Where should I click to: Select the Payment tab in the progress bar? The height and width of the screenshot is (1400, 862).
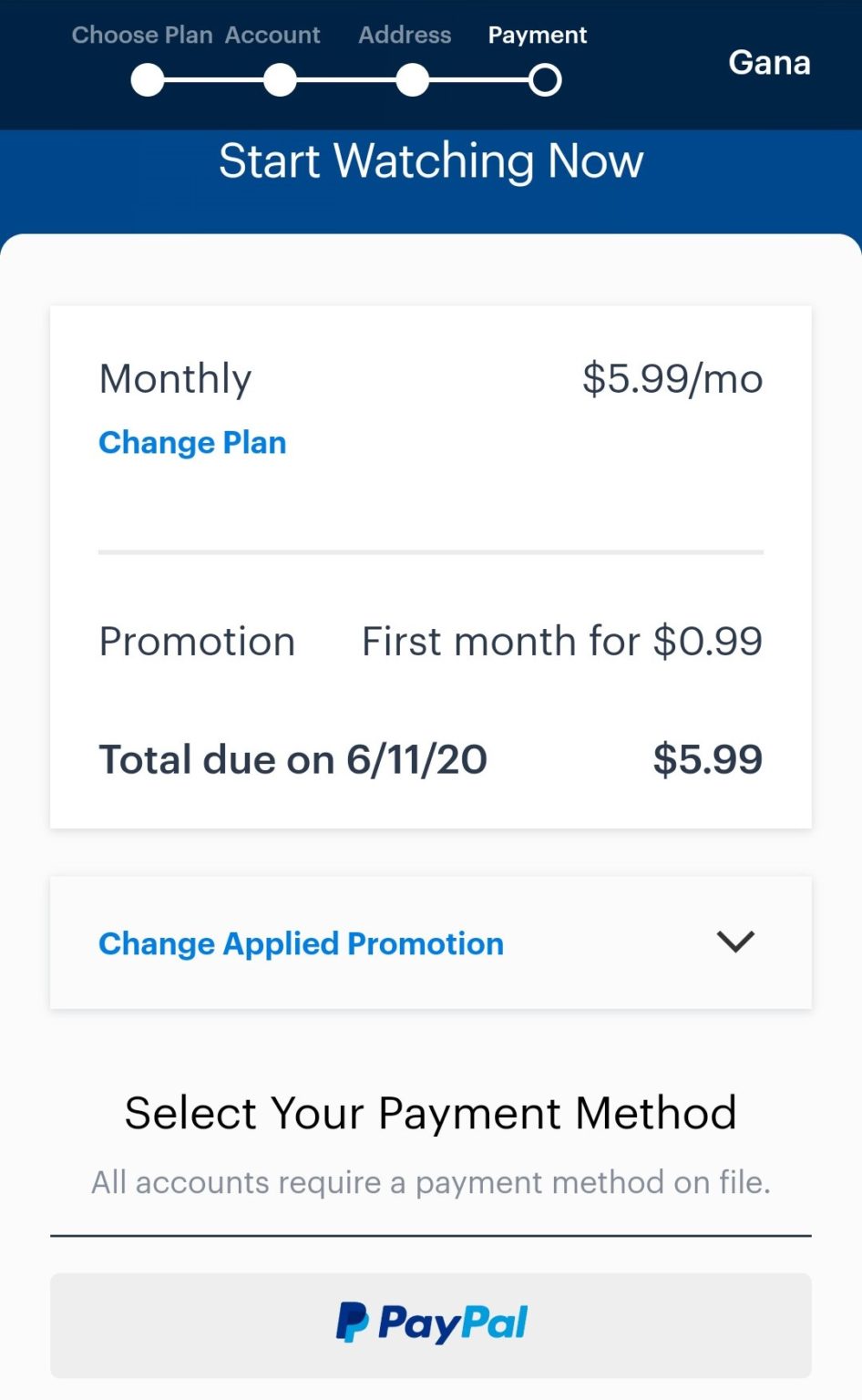[537, 35]
